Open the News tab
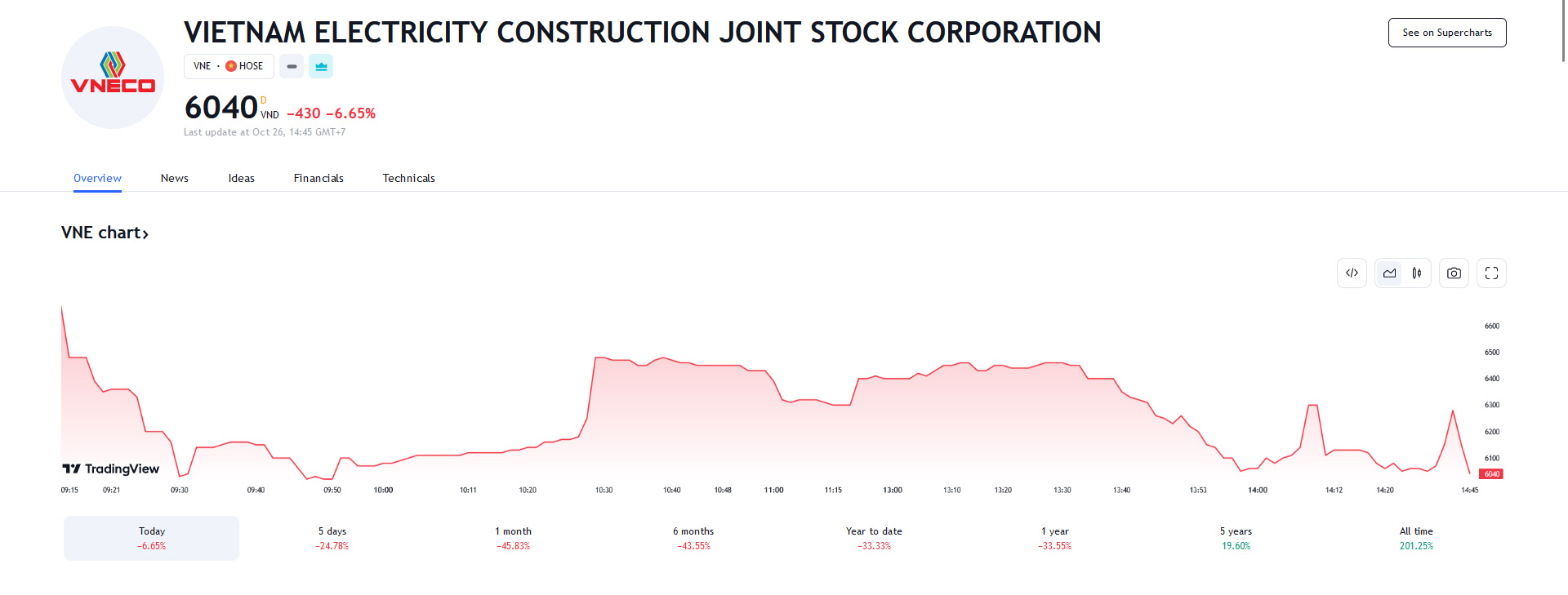Viewport: 1568px width, 595px height. point(175,178)
